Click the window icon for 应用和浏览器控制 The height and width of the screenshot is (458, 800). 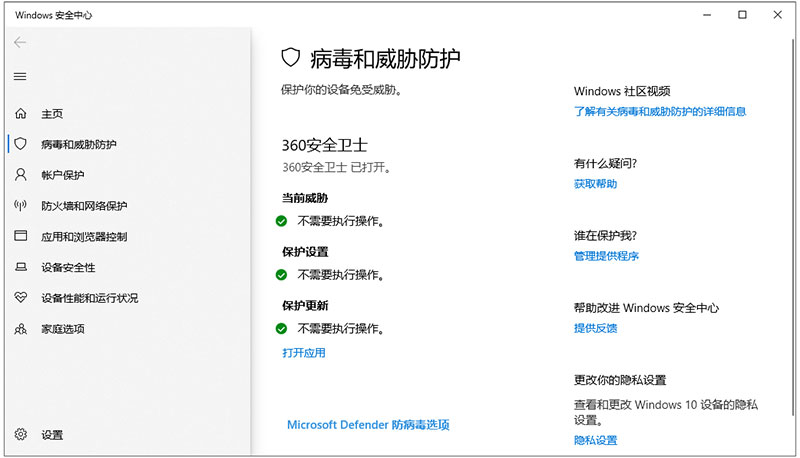point(20,236)
